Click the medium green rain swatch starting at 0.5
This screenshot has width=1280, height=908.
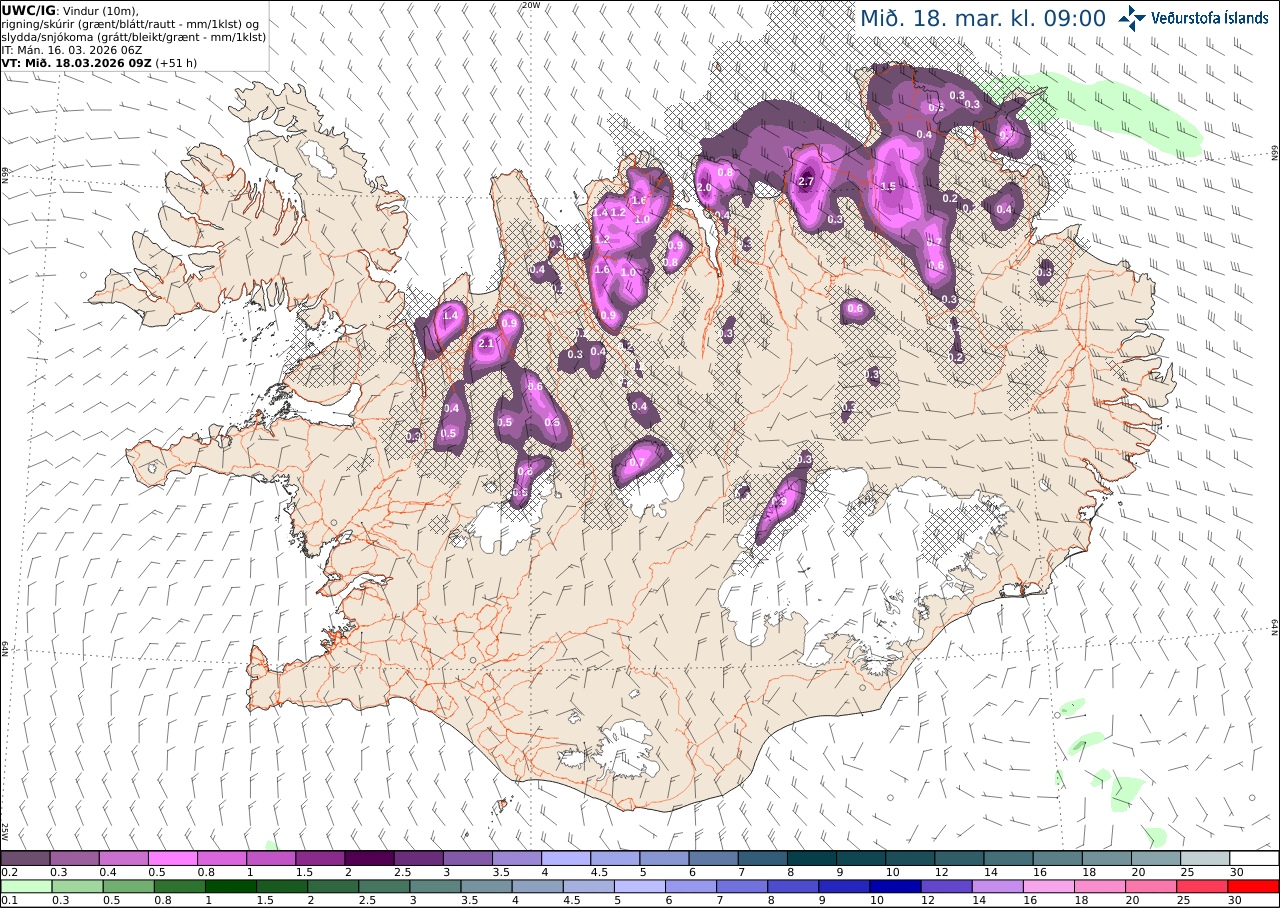(129, 886)
